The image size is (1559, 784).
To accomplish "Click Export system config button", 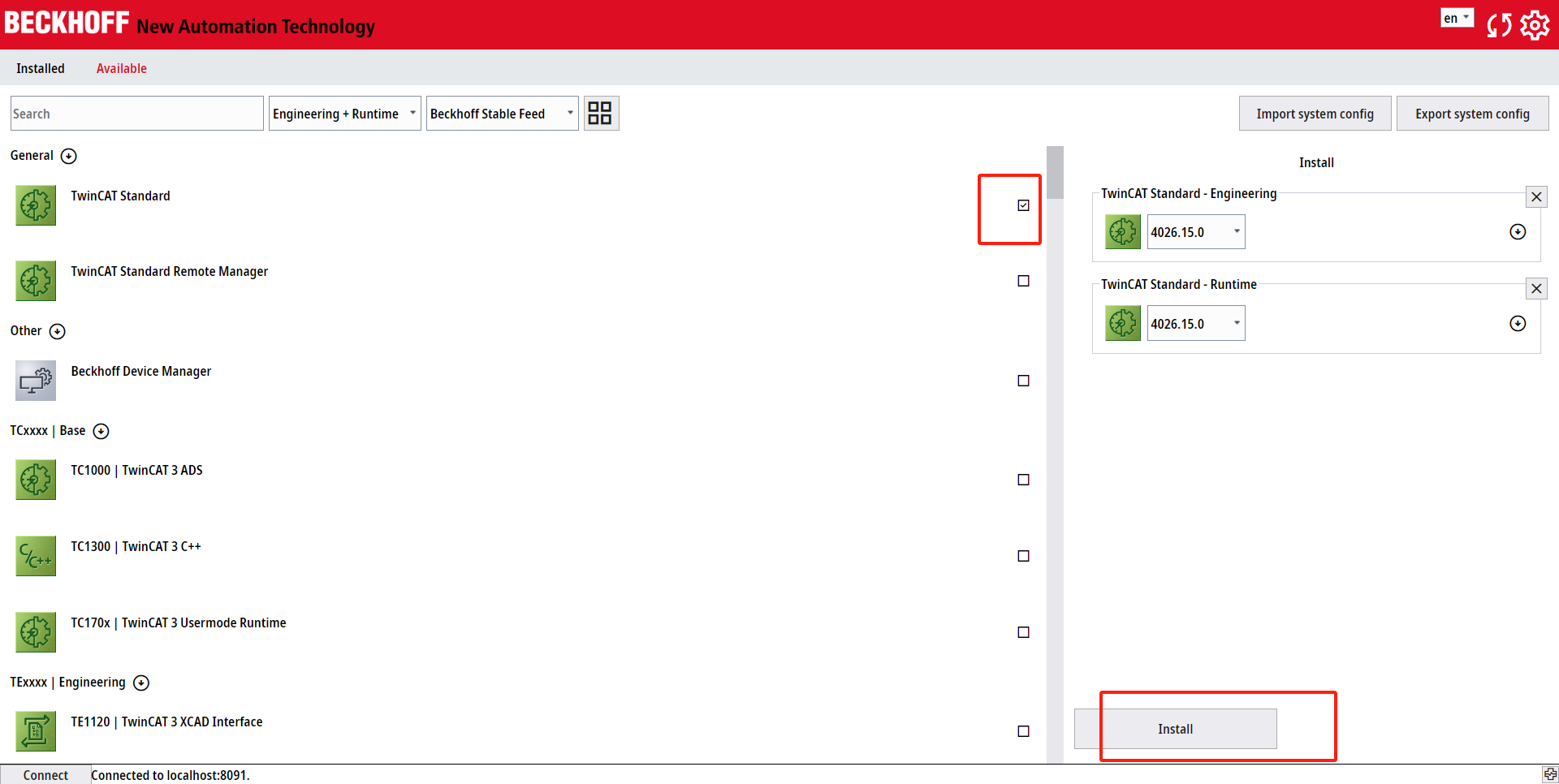I will 1472,114.
